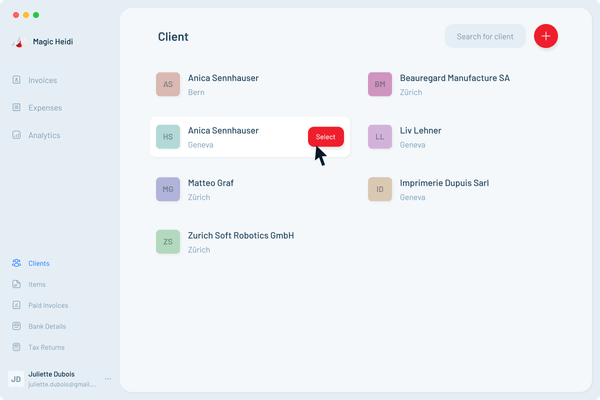
Task: Click the Anica Sennhauser name in the Geneva card
Action: coord(223,131)
